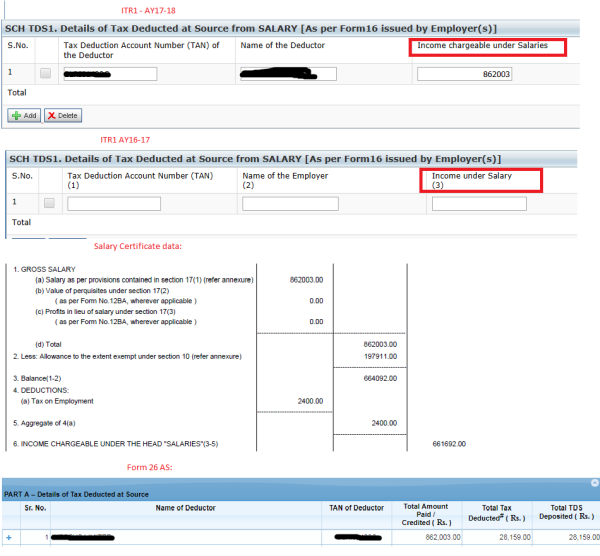600x556 pixels.
Task: Tick the checkbox in AY17-18 row 1
Action: [45, 74]
